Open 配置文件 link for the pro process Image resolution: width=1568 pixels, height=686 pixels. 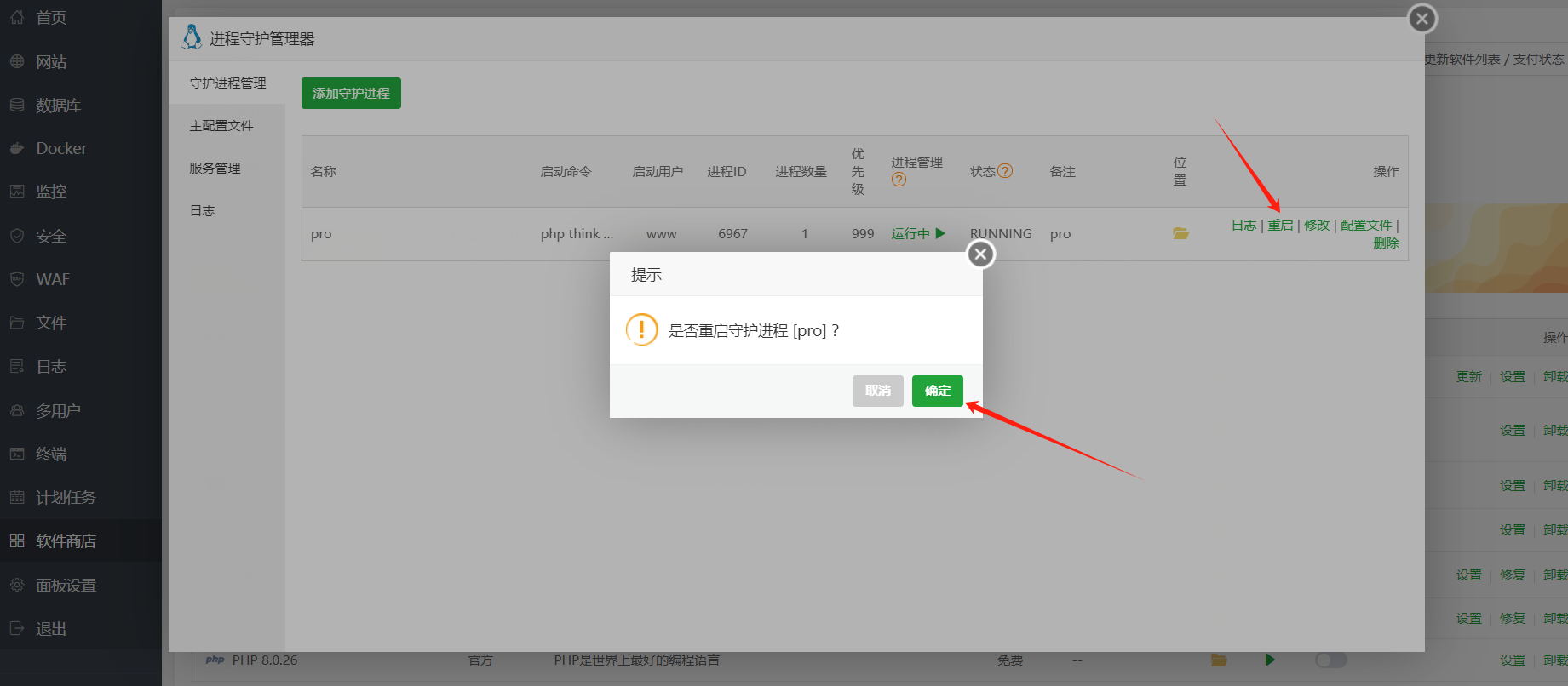tap(1366, 226)
